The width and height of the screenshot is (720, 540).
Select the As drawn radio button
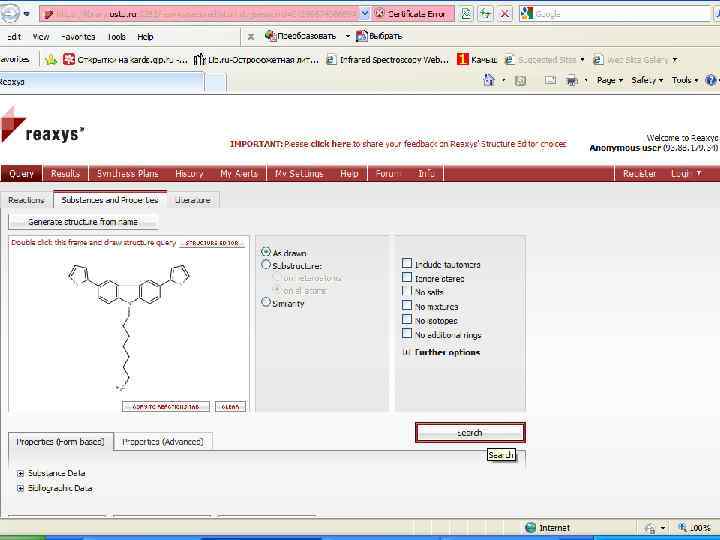click(265, 252)
